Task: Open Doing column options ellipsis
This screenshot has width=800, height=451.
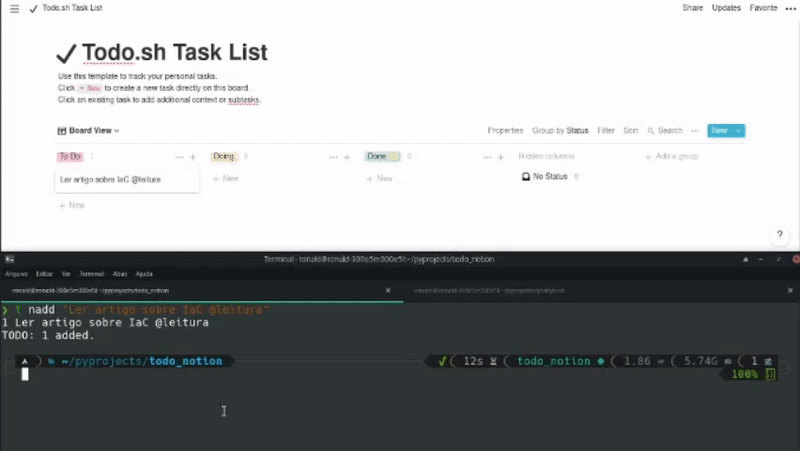Action: (333, 157)
